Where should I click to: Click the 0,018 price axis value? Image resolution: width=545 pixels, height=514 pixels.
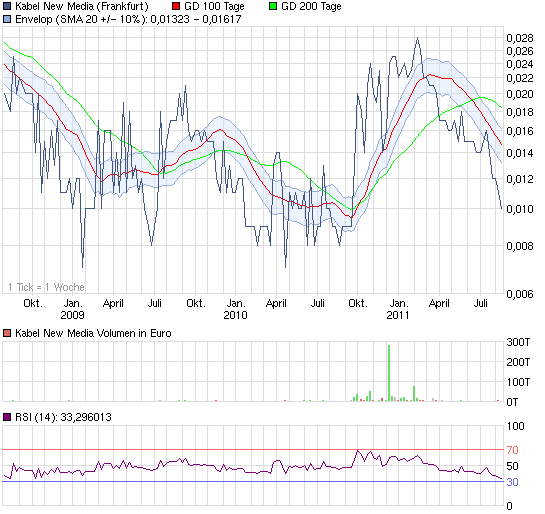(520, 112)
